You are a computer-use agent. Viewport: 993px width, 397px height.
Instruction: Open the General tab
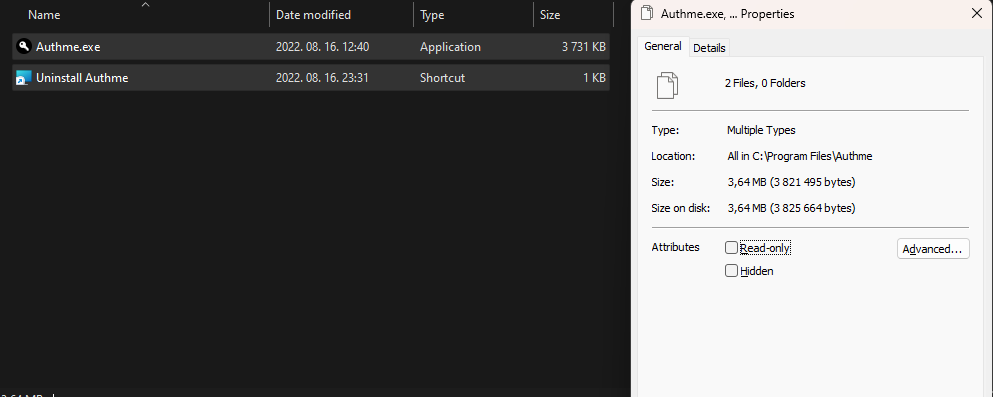pyautogui.click(x=662, y=46)
